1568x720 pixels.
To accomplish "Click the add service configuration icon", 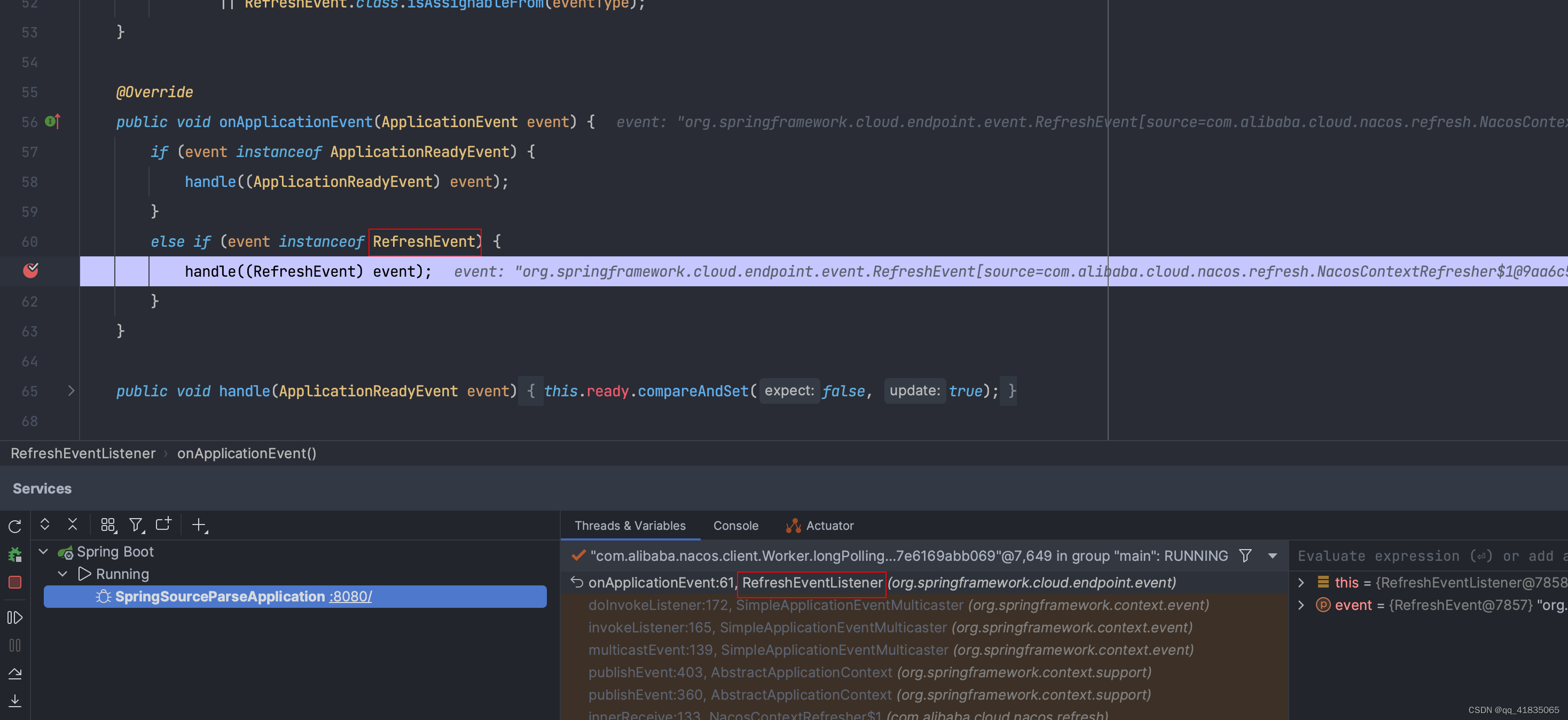I will [x=199, y=524].
